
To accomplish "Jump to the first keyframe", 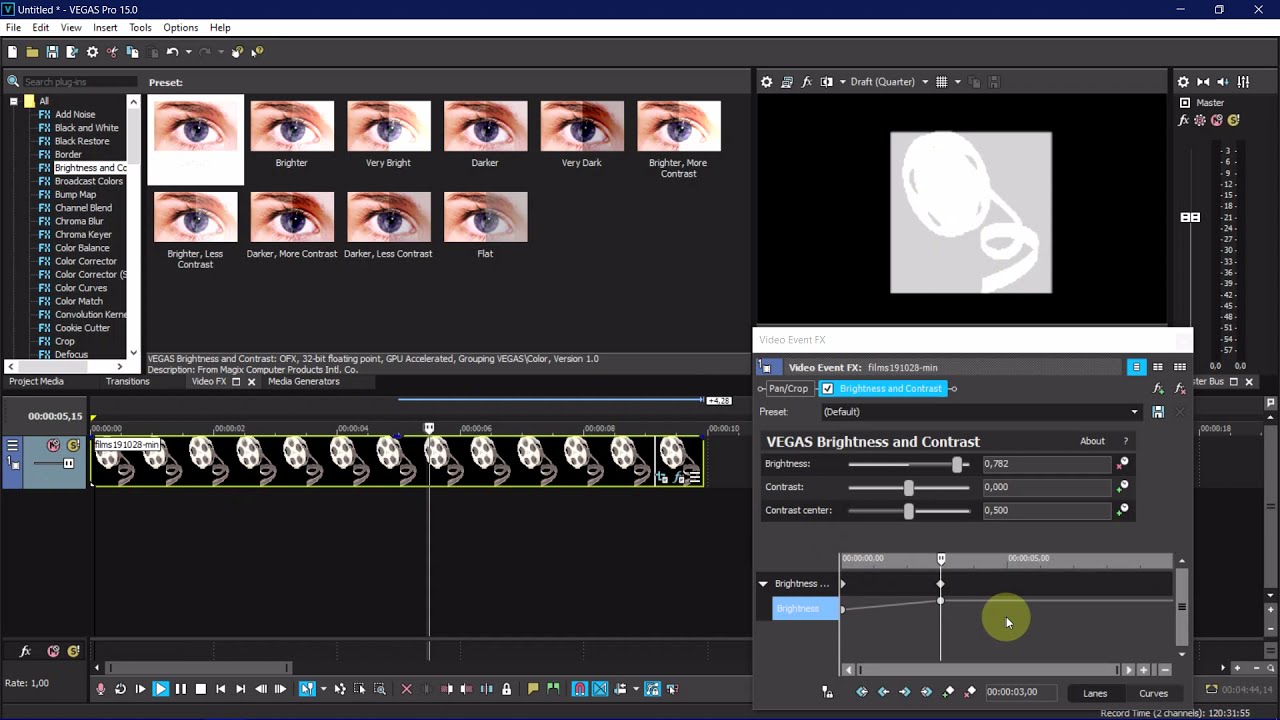I will tap(862, 692).
